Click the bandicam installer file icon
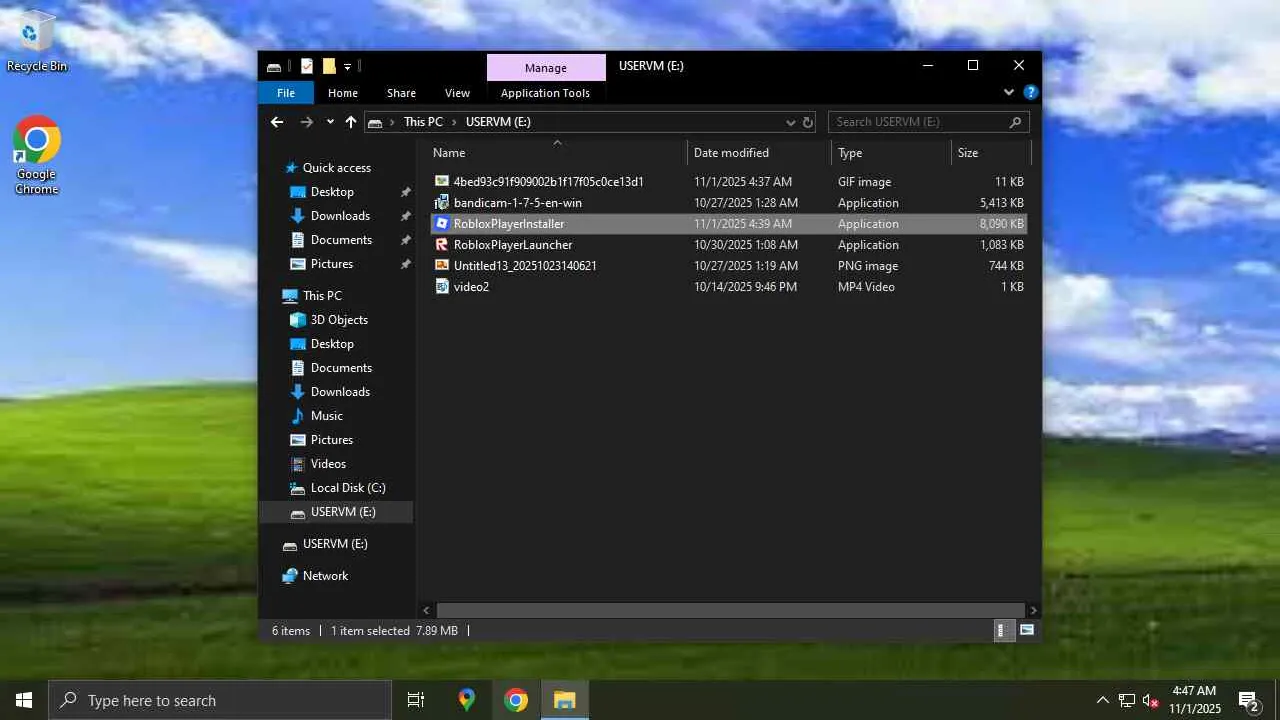Screen dimensions: 1280x720 442,203
